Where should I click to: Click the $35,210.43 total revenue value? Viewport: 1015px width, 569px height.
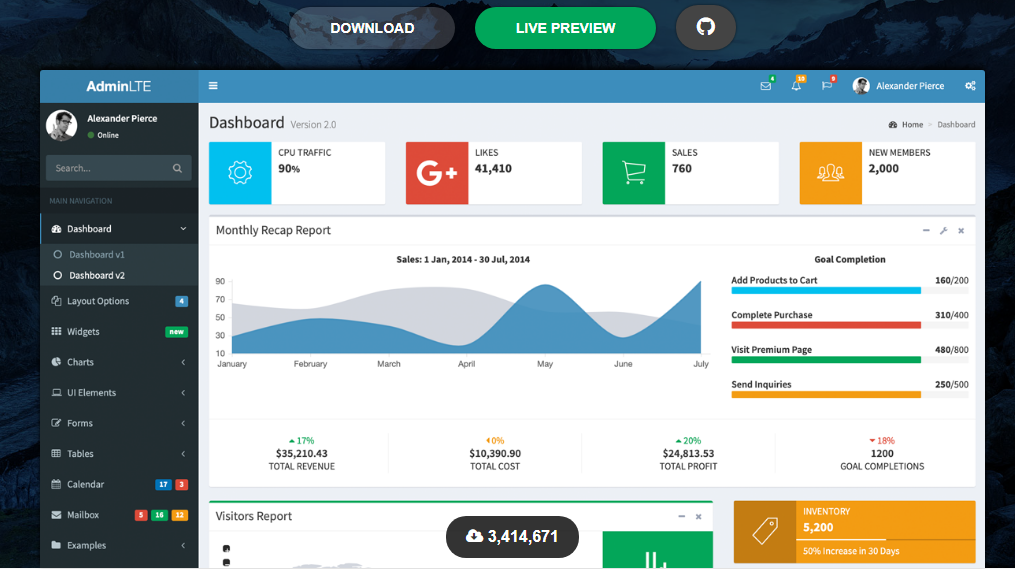302,454
